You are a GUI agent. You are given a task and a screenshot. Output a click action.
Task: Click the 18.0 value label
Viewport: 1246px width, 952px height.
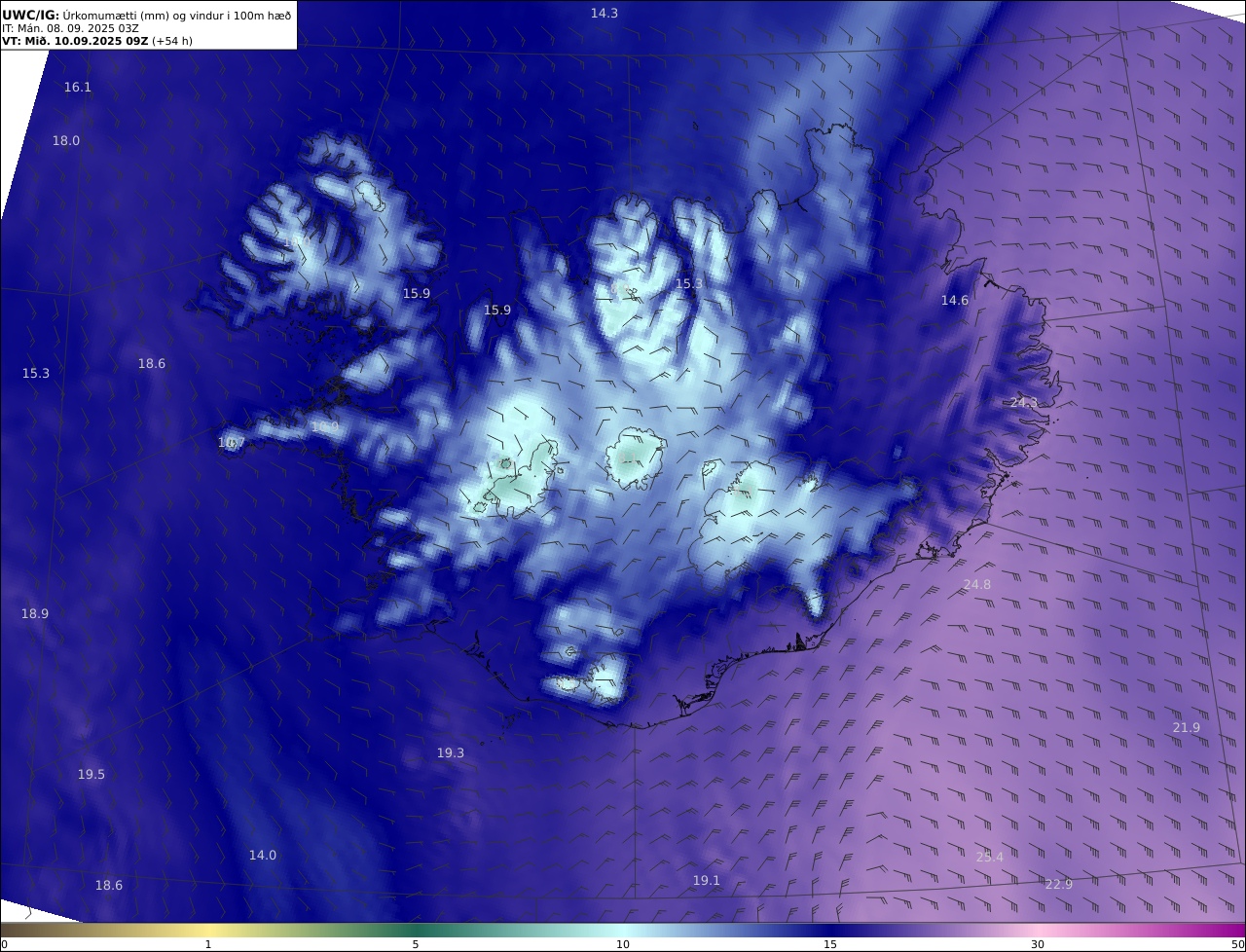pyautogui.click(x=66, y=141)
